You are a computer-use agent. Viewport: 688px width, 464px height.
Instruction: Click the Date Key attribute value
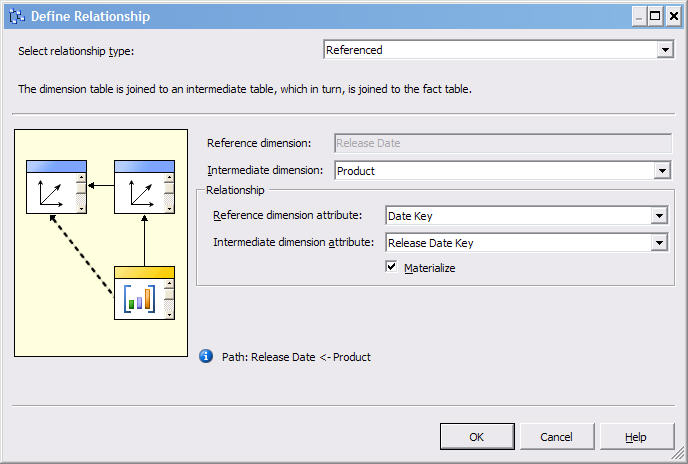click(x=517, y=216)
